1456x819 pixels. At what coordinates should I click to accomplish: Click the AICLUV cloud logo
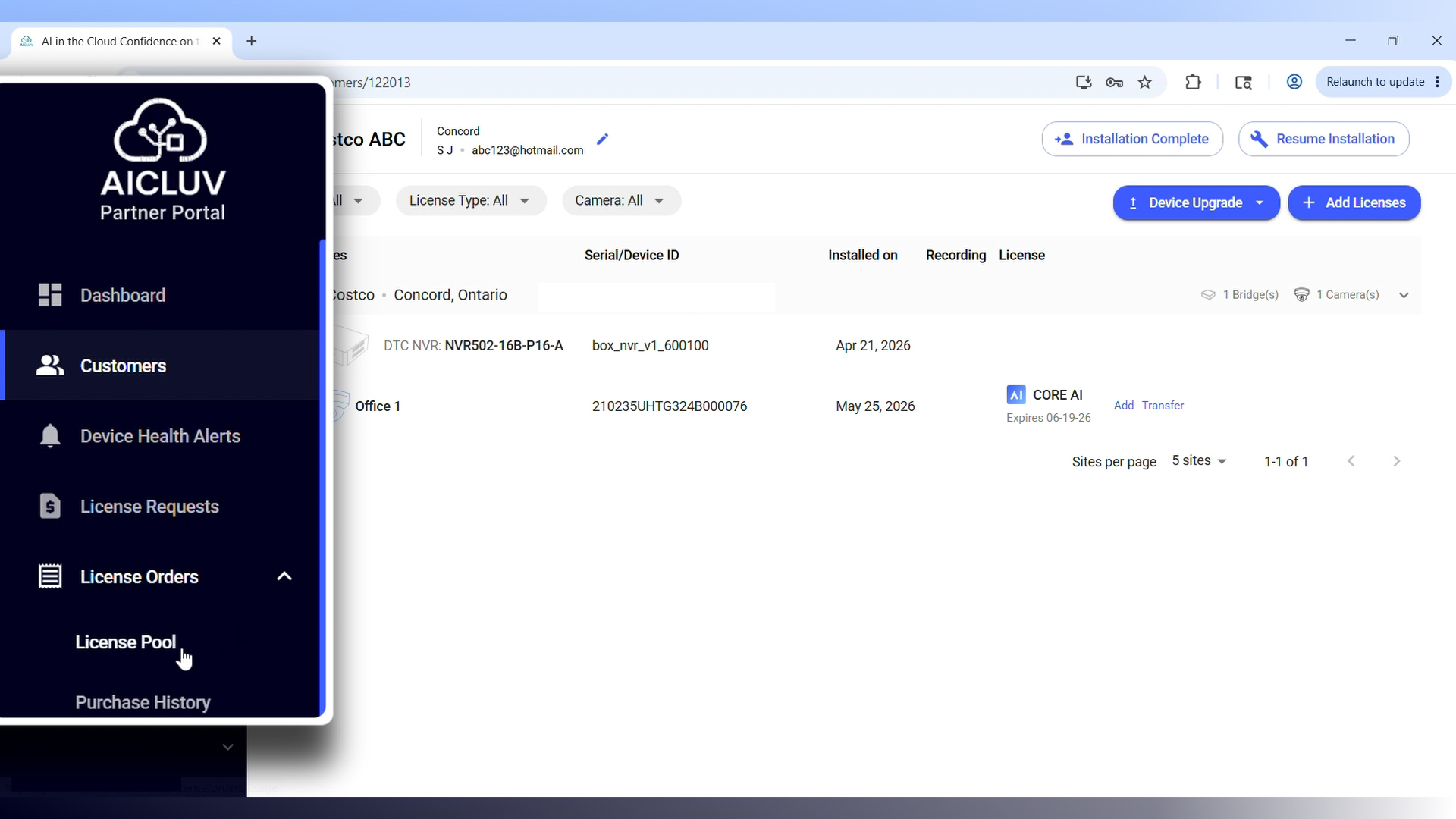point(161,130)
